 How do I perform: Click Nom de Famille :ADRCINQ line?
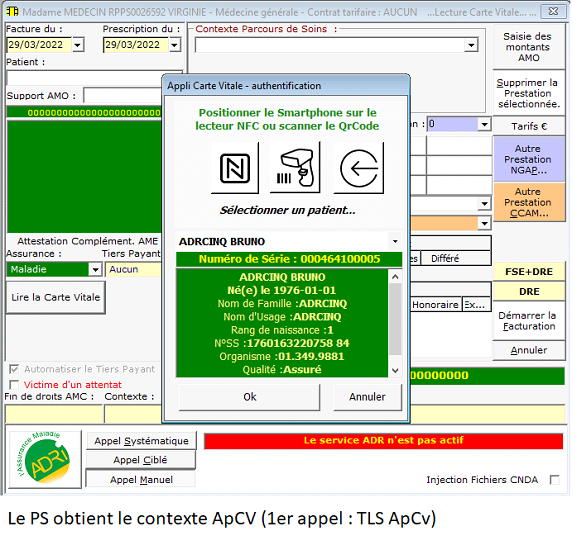click(282, 304)
